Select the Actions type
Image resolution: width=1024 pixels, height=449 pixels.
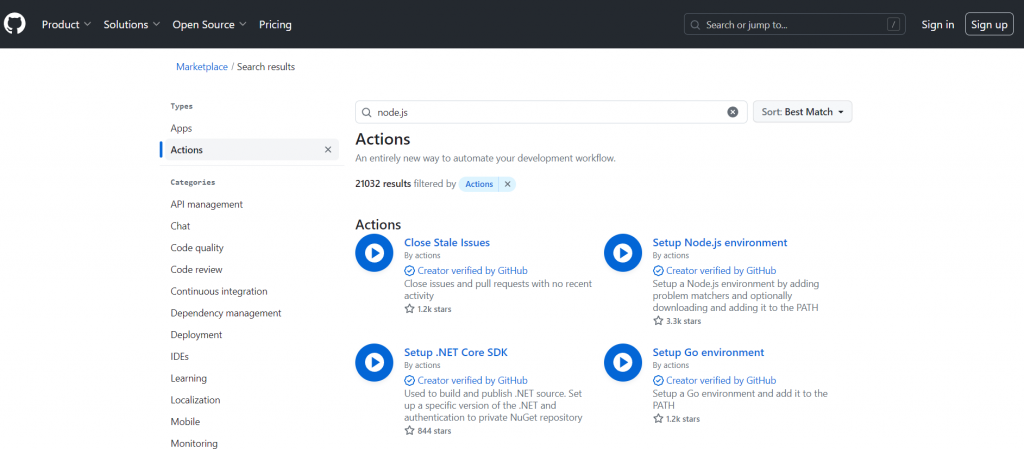[x=249, y=149]
